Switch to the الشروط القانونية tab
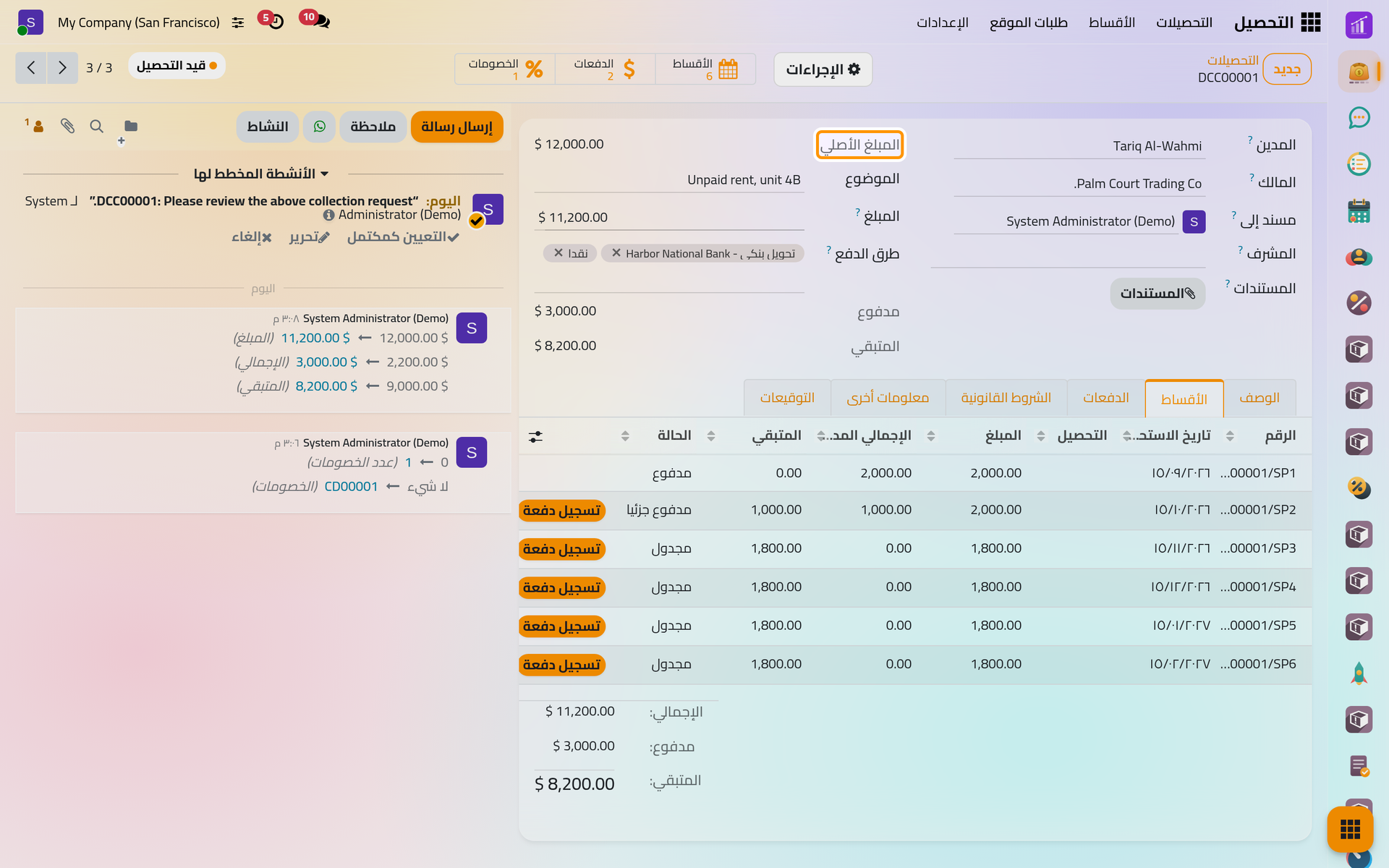Viewport: 1389px width, 868px height. pyautogui.click(x=1006, y=398)
